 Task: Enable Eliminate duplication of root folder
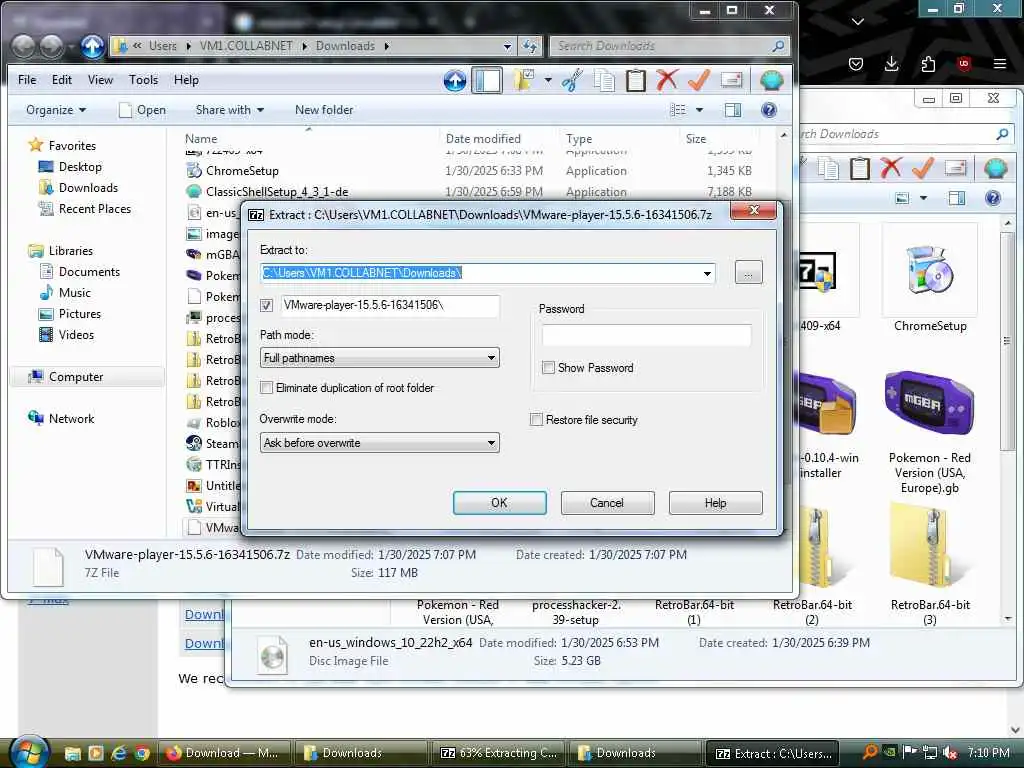pos(266,388)
